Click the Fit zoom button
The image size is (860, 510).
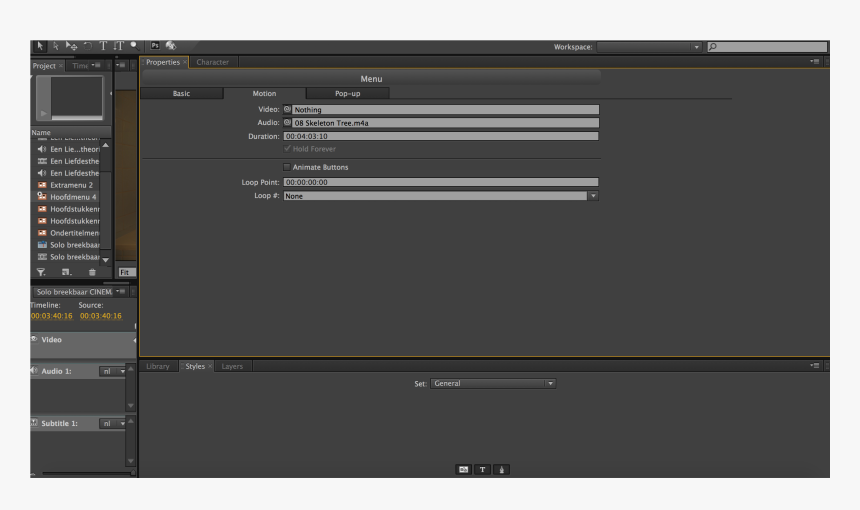point(126,272)
